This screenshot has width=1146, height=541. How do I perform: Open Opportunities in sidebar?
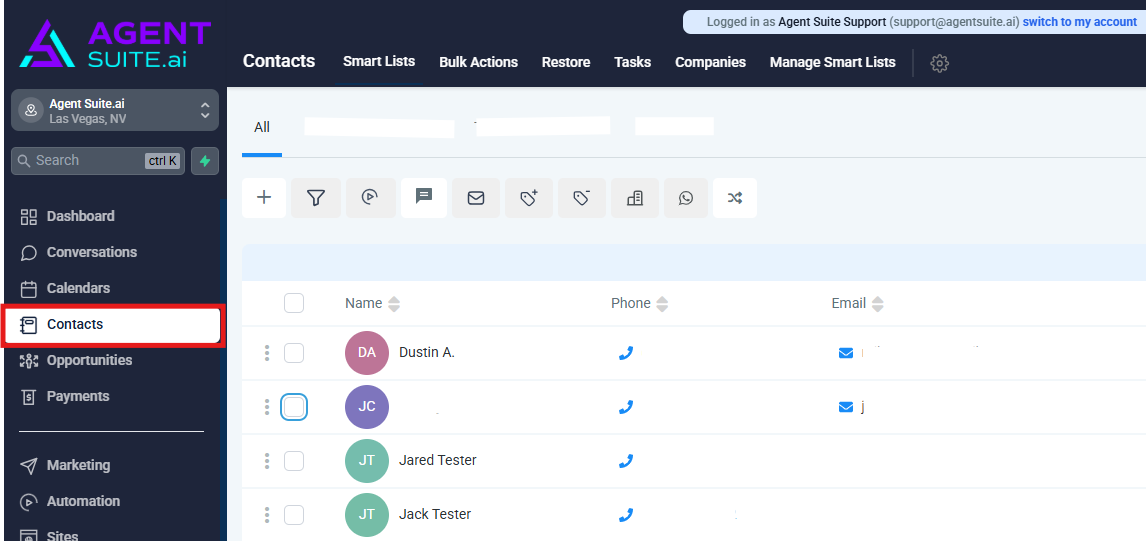click(x=89, y=360)
